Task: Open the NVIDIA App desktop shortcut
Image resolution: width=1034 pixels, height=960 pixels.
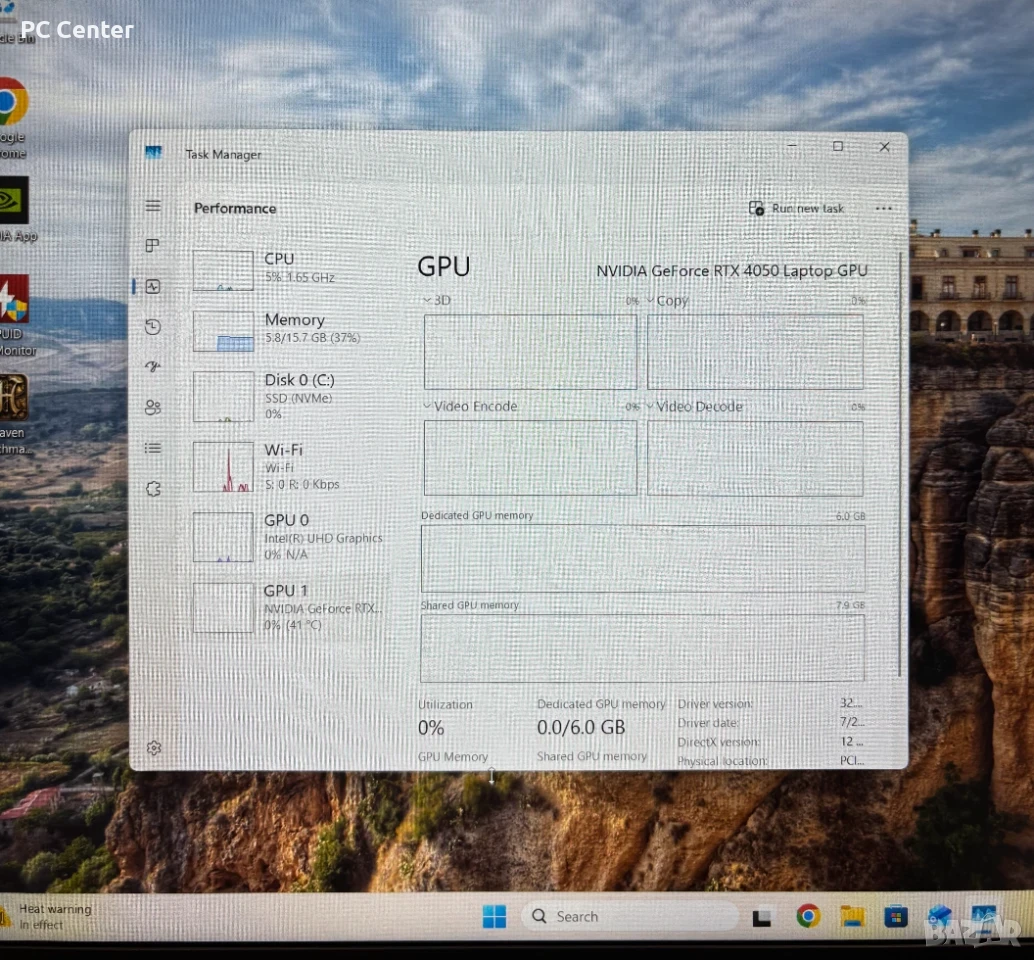Action: 16,209
